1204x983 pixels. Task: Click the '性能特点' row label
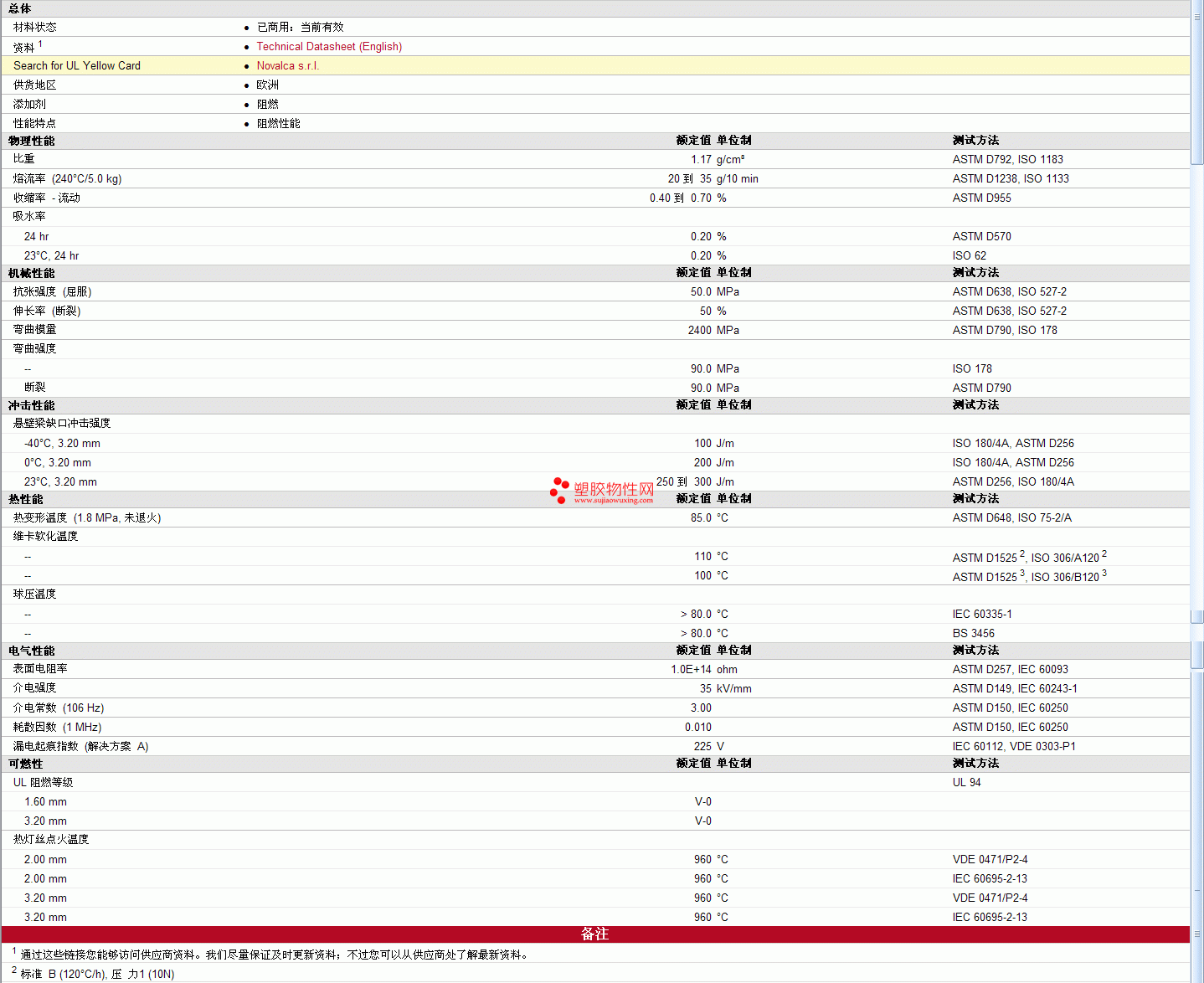pos(35,124)
